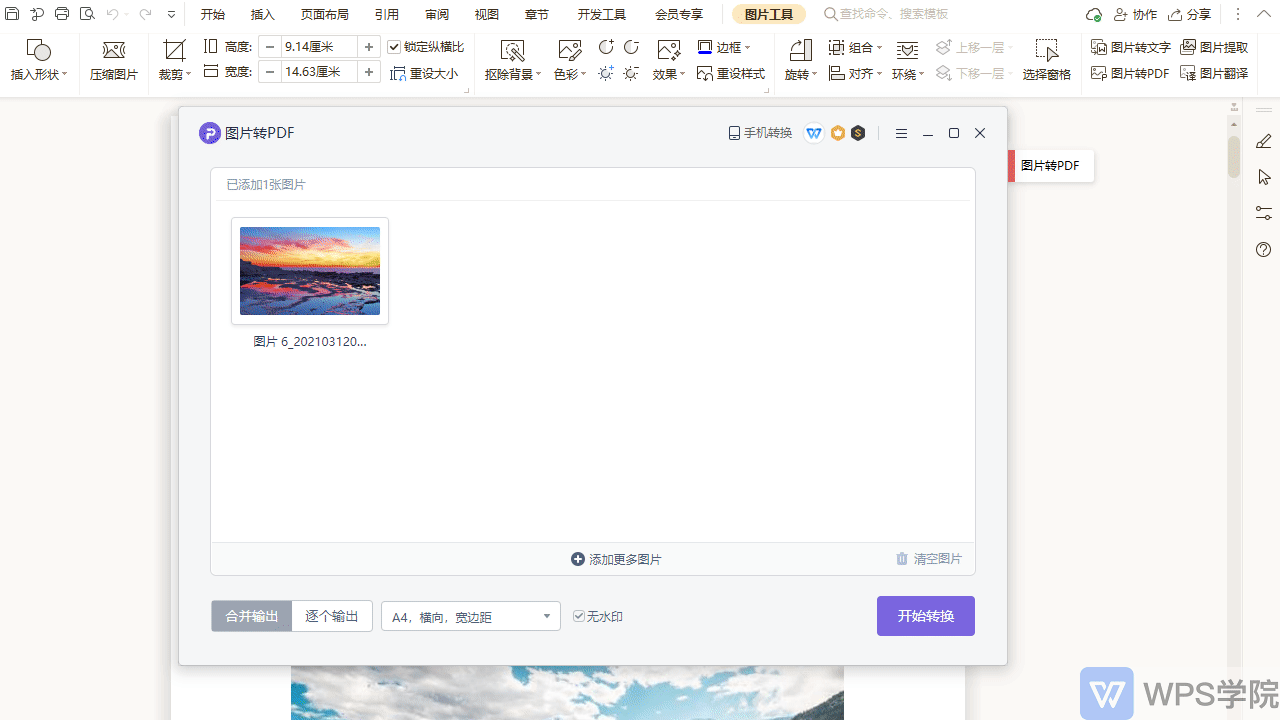Open Print Preview from quick access toolbar
Viewport: 1280px width, 720px height.
click(87, 14)
